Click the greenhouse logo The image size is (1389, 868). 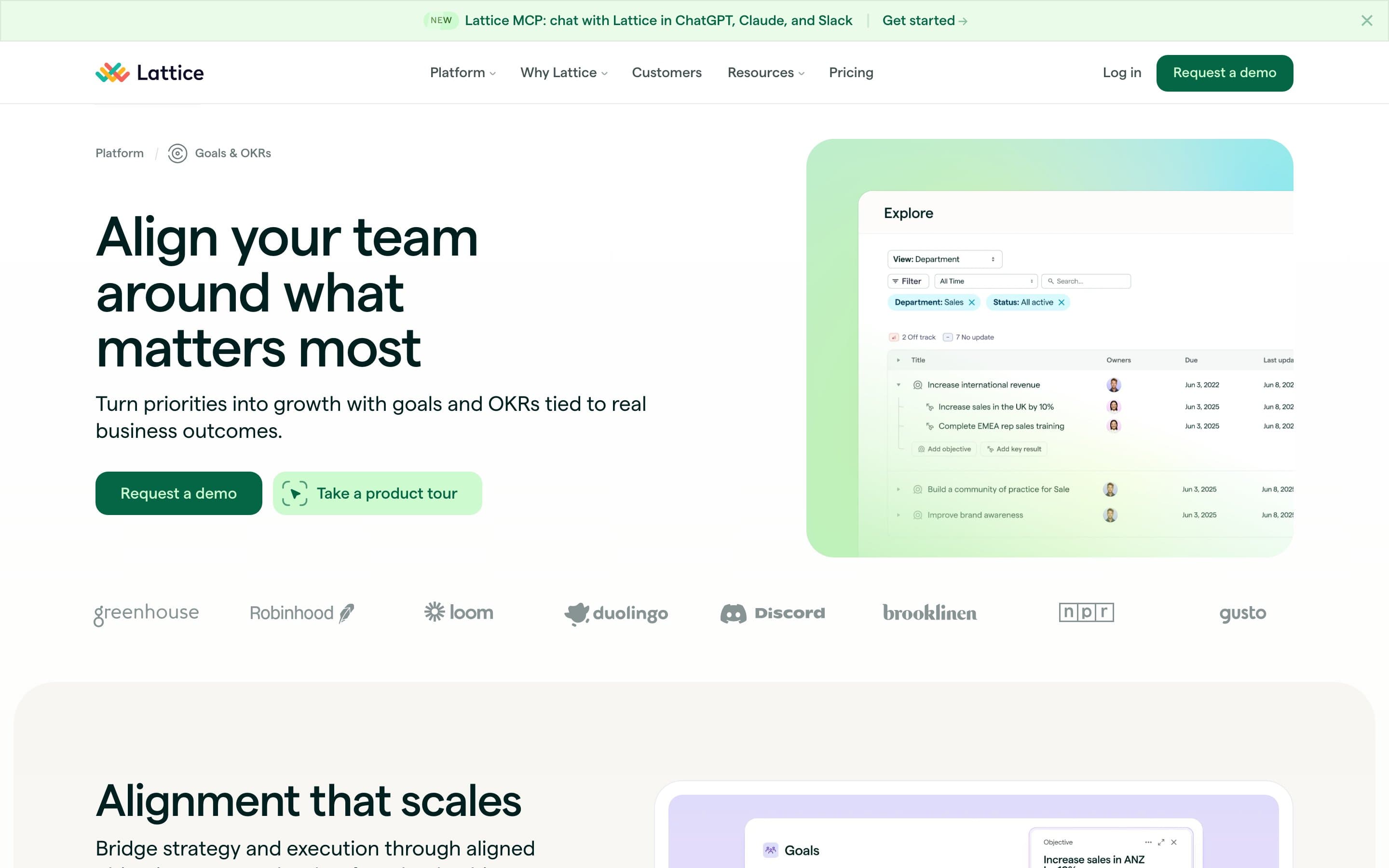click(x=146, y=614)
